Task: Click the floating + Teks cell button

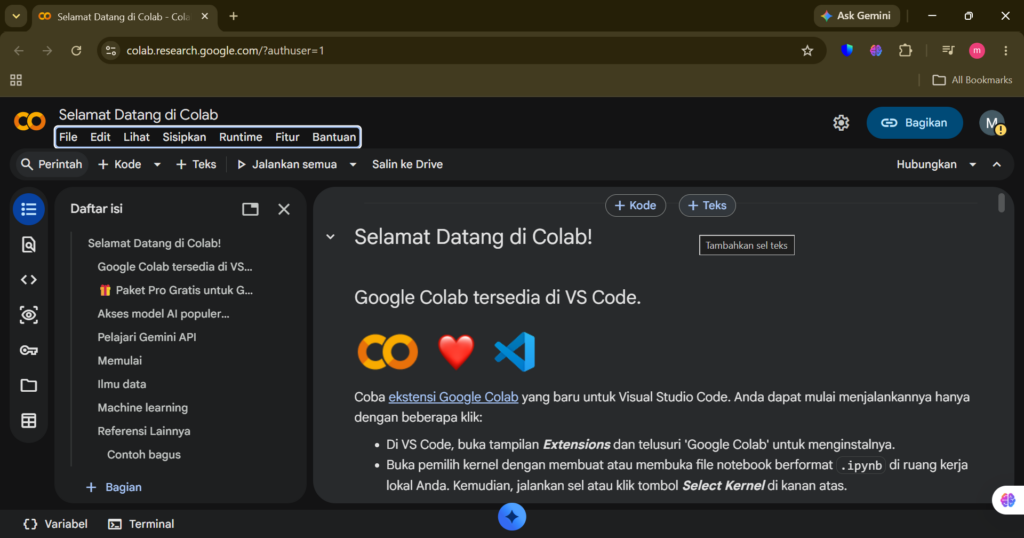Action: click(x=707, y=206)
